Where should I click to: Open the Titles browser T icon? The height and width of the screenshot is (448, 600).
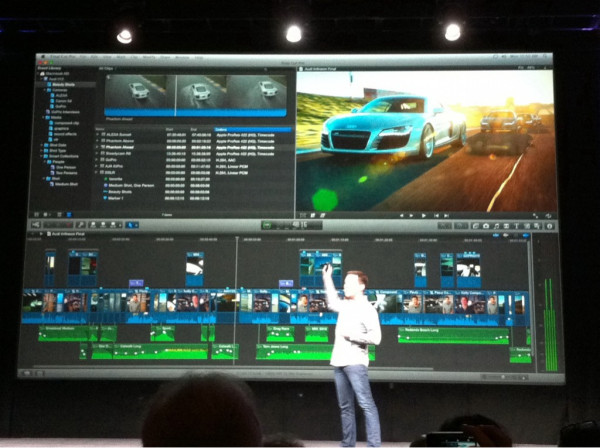pos(516,226)
